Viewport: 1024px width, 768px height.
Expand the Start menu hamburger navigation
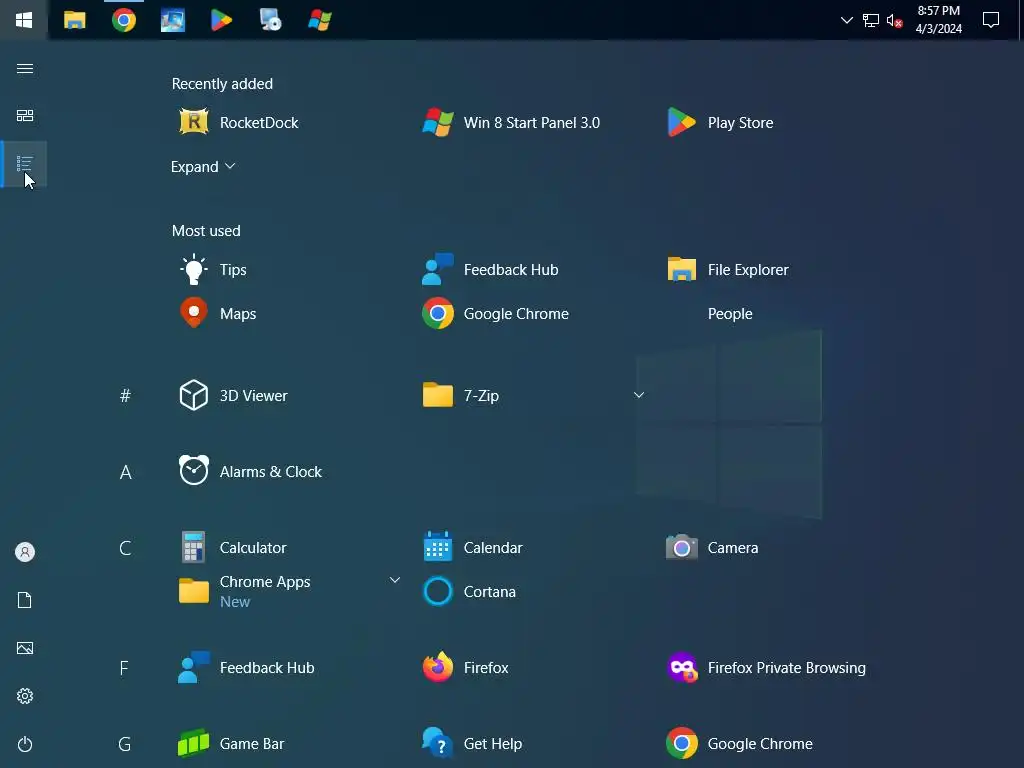(25, 69)
